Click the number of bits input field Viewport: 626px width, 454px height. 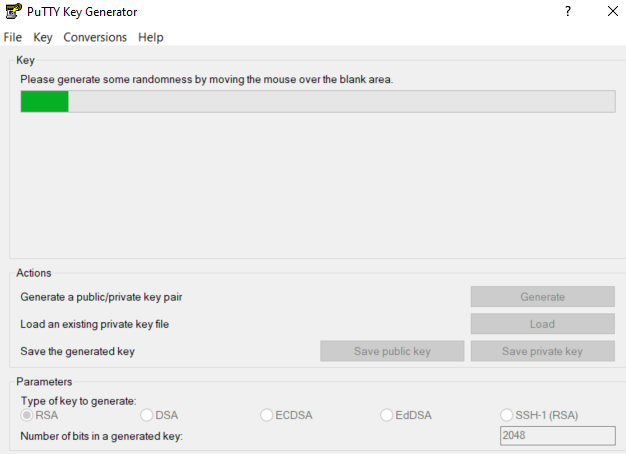click(556, 435)
